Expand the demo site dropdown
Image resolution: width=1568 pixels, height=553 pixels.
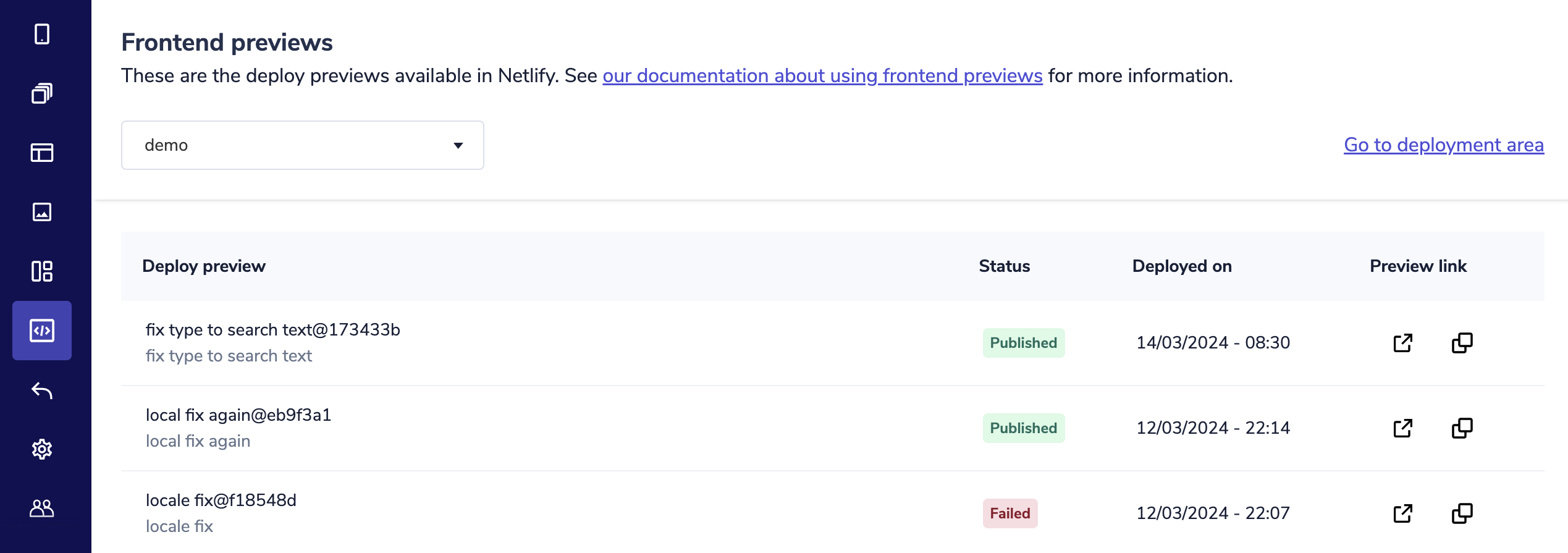pos(302,145)
